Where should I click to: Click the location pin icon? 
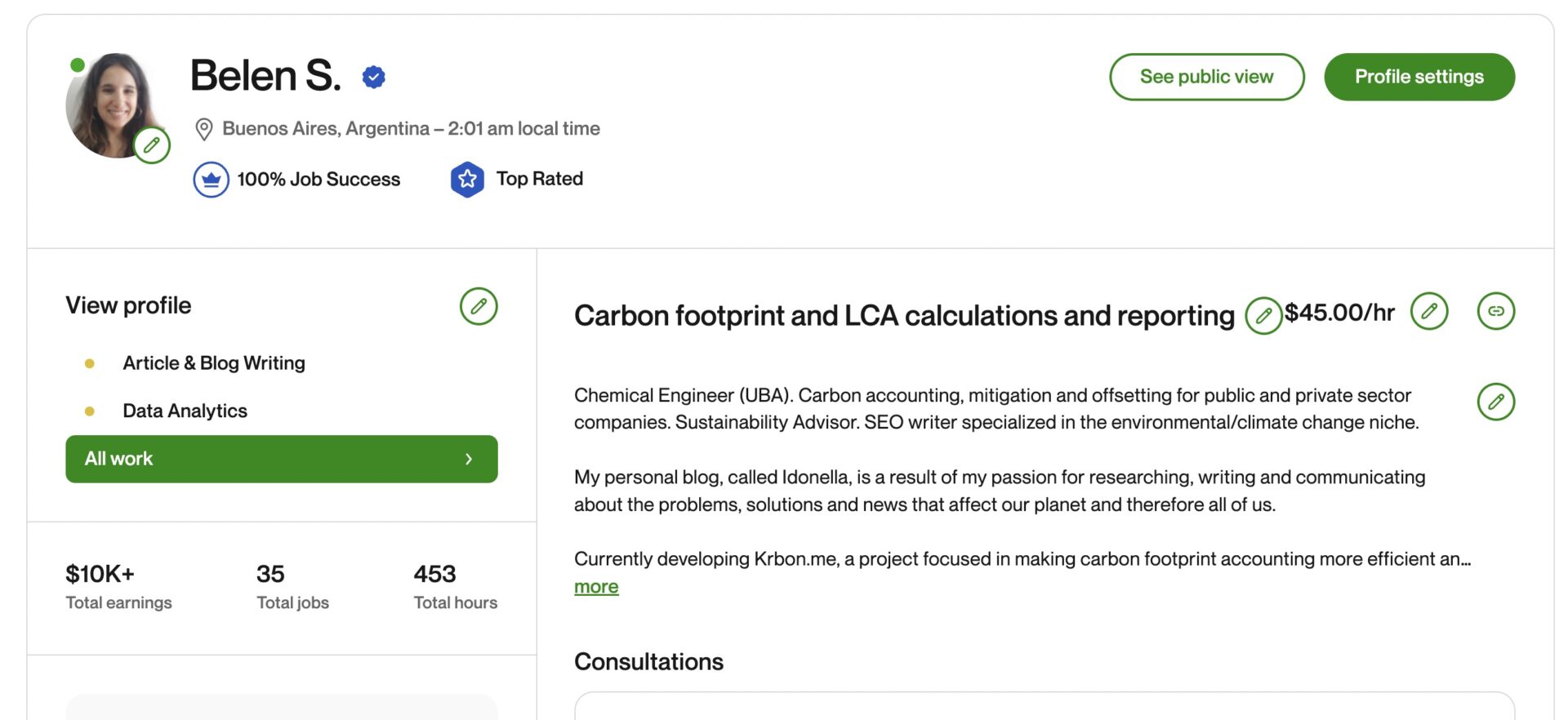click(x=204, y=129)
